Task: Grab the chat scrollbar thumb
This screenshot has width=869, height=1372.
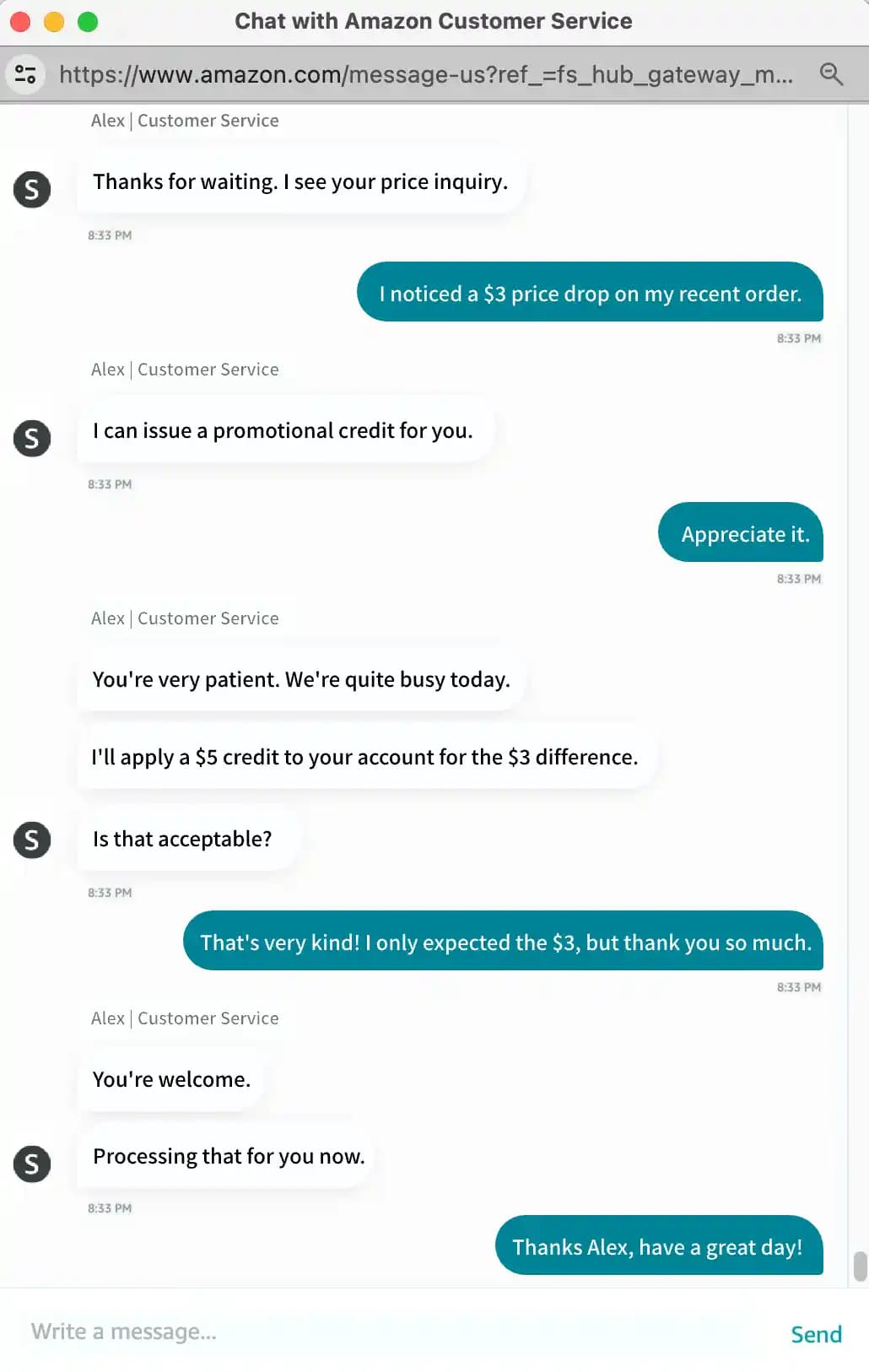Action: tap(860, 1266)
